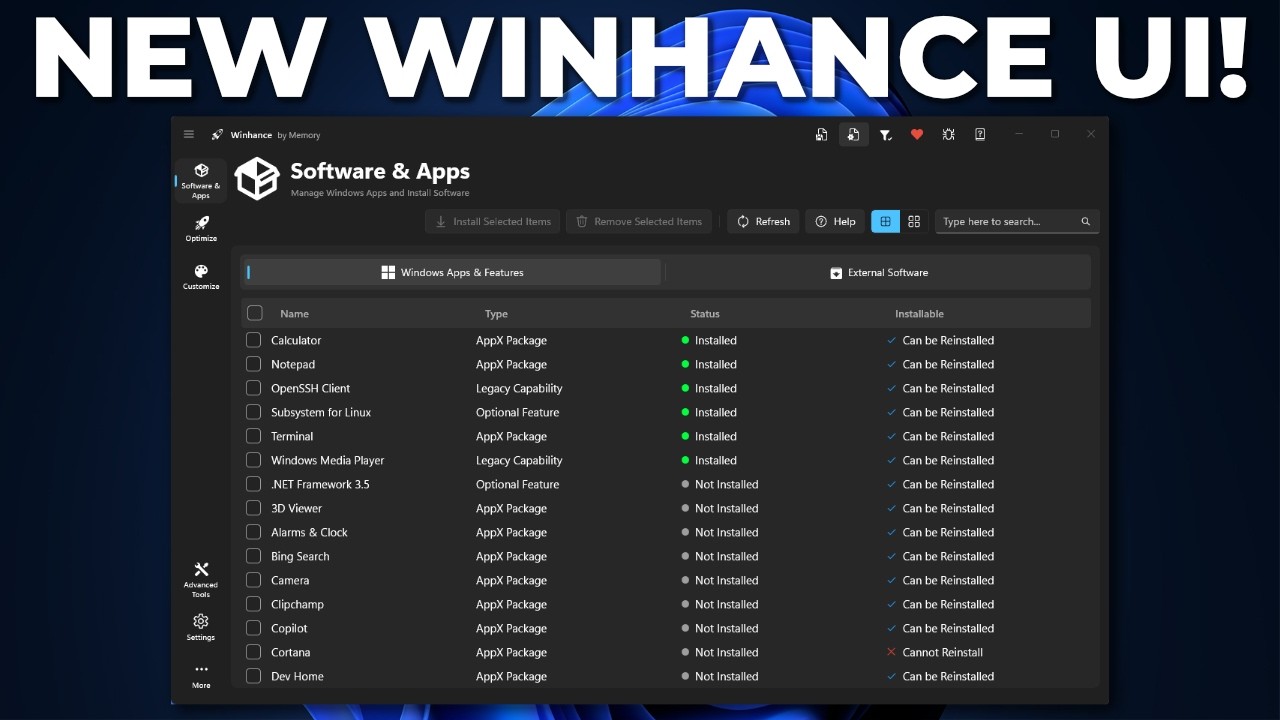Screen dimensions: 1280x720
Task: Open the hamburger navigation menu
Action: [189, 134]
